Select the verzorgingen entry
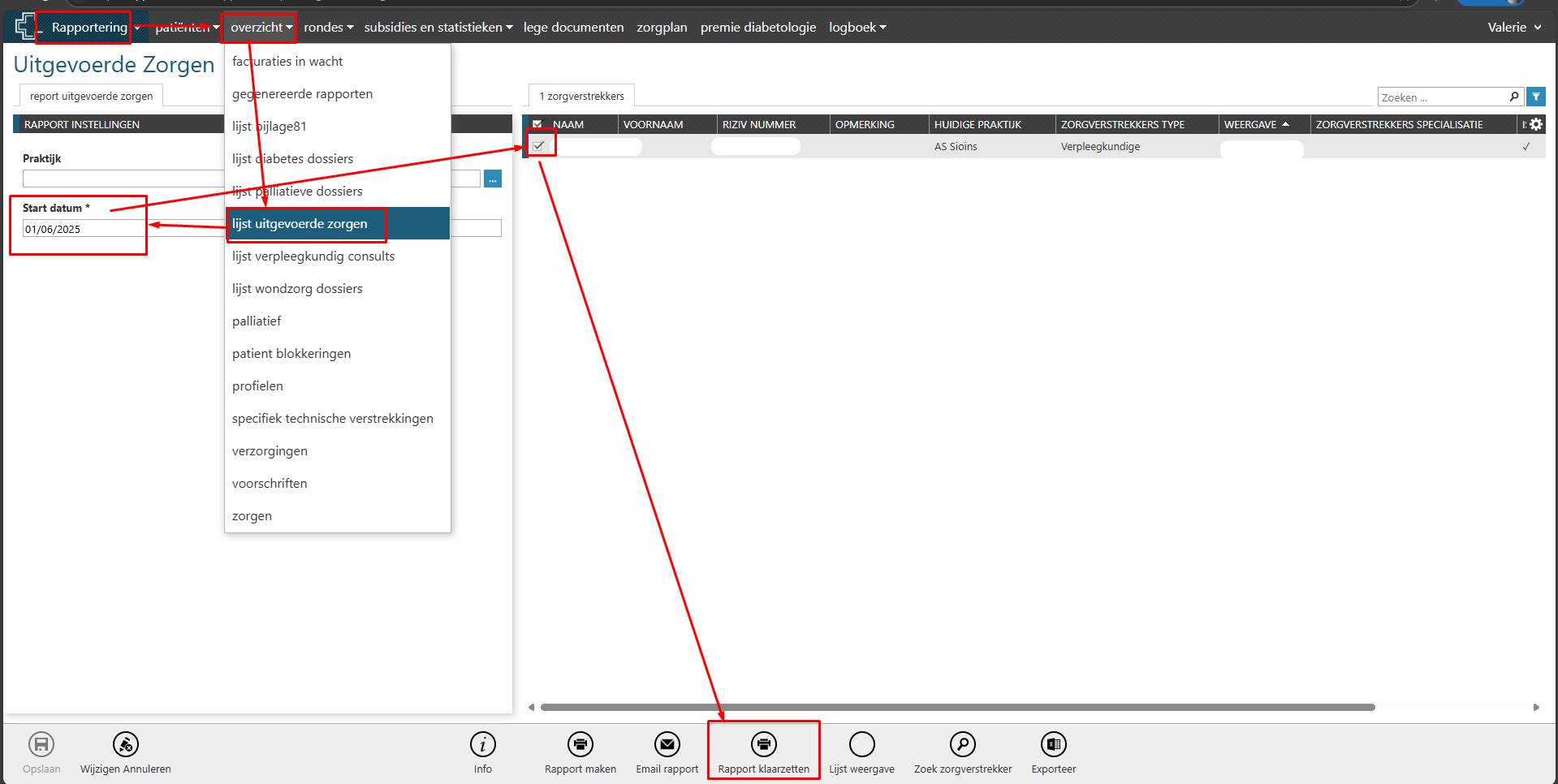This screenshot has height=784, width=1558. (337, 451)
